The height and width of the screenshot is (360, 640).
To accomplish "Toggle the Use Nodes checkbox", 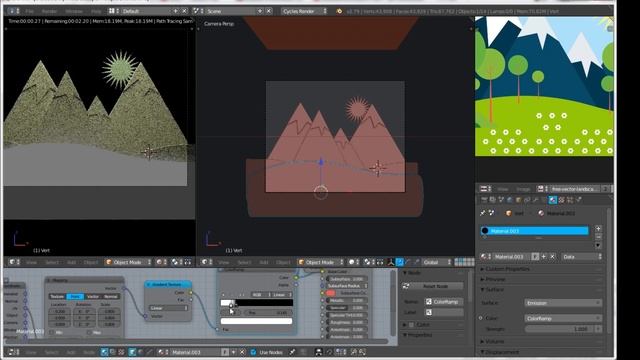I will (253, 352).
